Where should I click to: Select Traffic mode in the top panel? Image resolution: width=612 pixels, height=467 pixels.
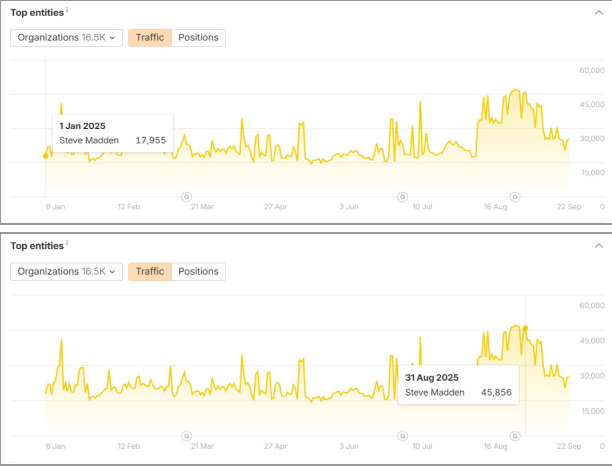point(150,38)
